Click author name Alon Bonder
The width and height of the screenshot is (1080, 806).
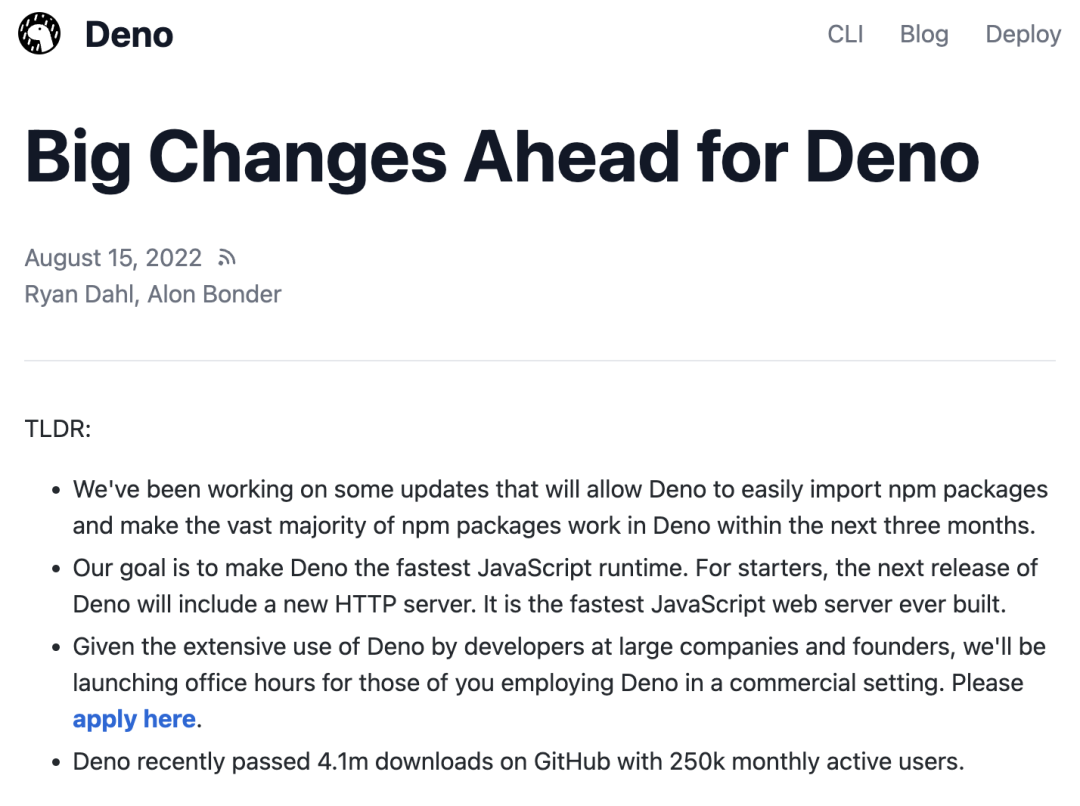(214, 294)
